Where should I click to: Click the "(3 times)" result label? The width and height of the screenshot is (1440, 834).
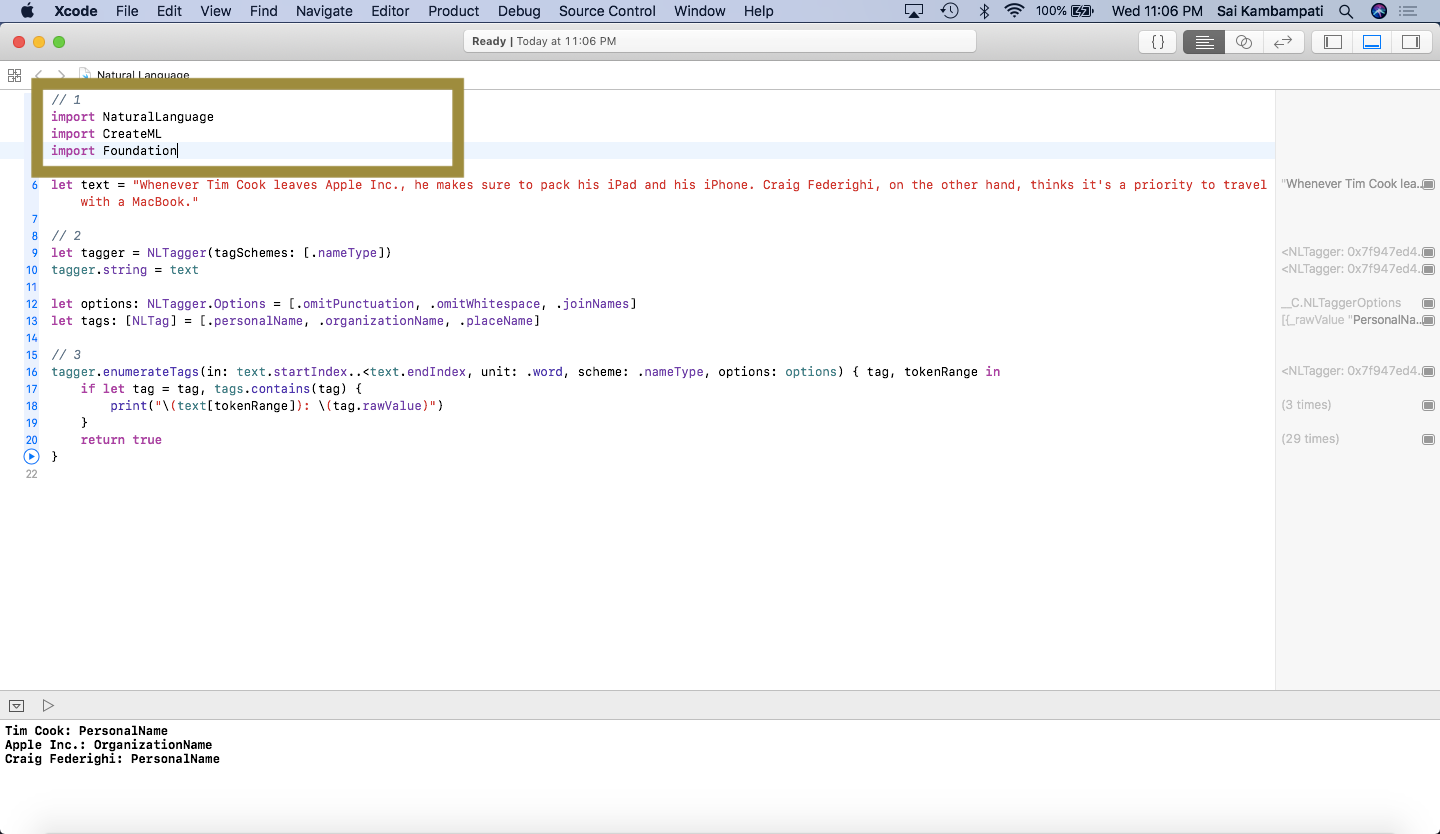(1306, 405)
